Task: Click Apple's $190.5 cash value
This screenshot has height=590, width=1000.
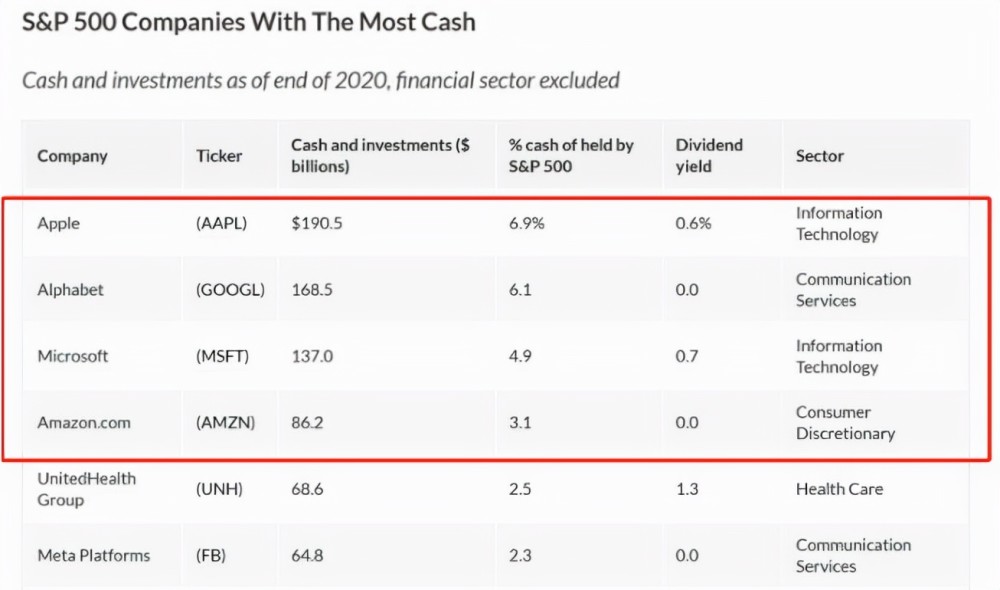Action: click(x=316, y=224)
